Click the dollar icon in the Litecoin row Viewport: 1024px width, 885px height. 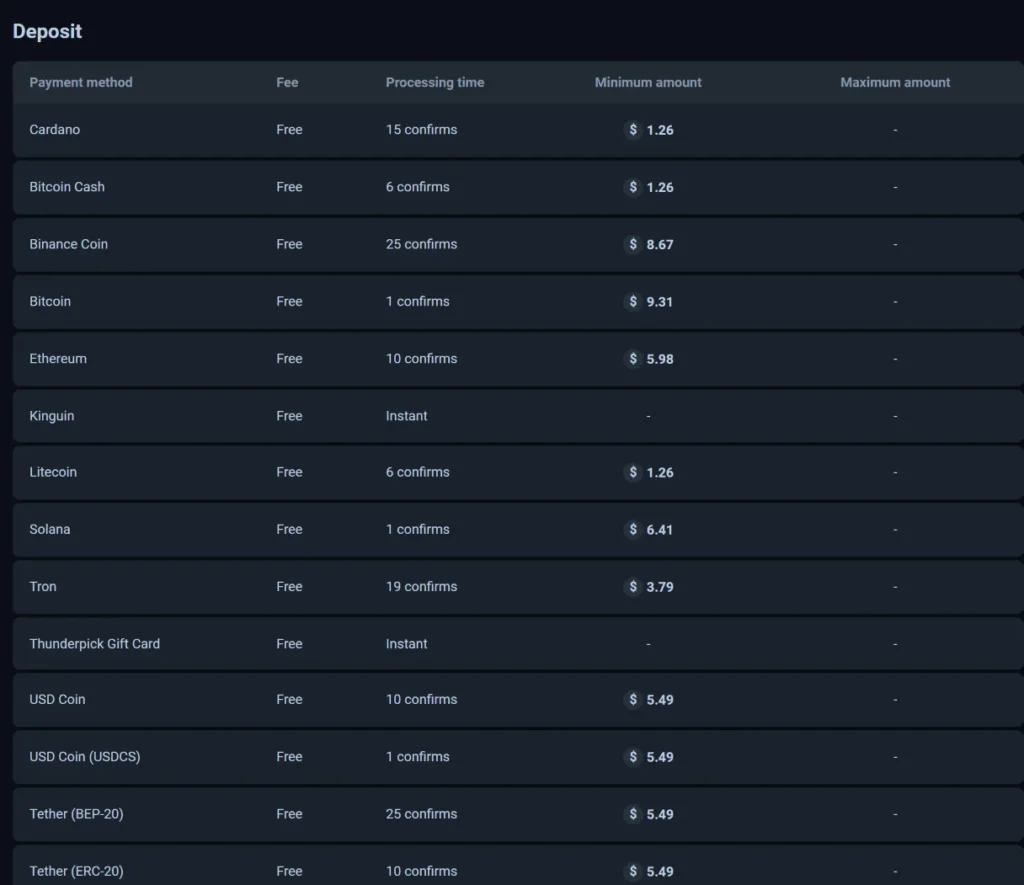point(633,472)
